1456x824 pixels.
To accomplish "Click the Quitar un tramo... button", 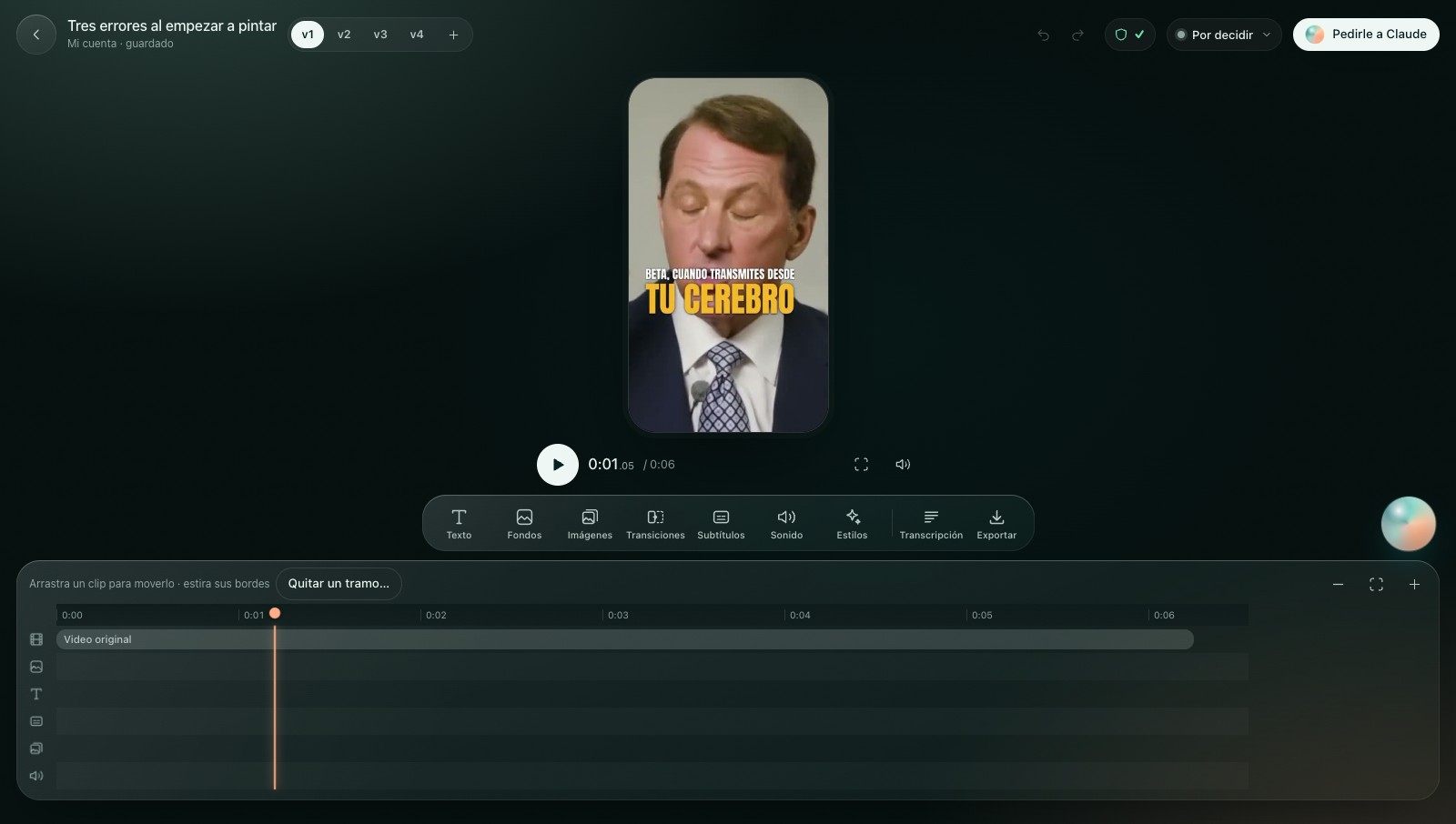I will click(339, 584).
